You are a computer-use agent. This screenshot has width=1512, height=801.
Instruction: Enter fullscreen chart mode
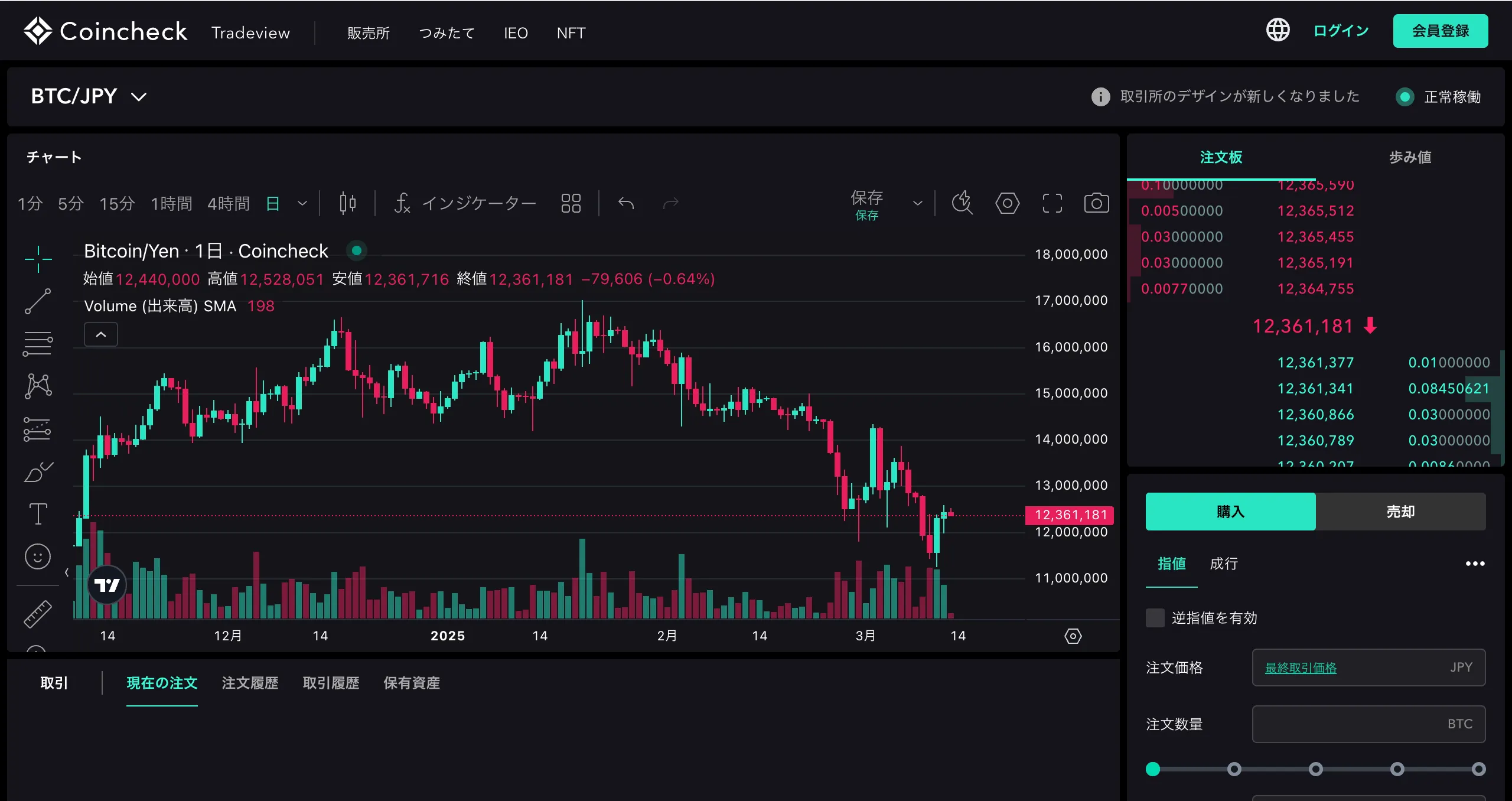1052,203
